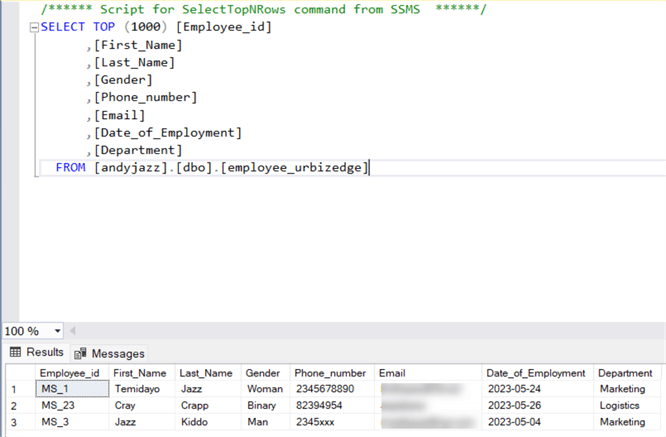Click [employee_urbizedge] table name in query
Image resolution: width=666 pixels, height=437 pixels.
(x=294, y=167)
